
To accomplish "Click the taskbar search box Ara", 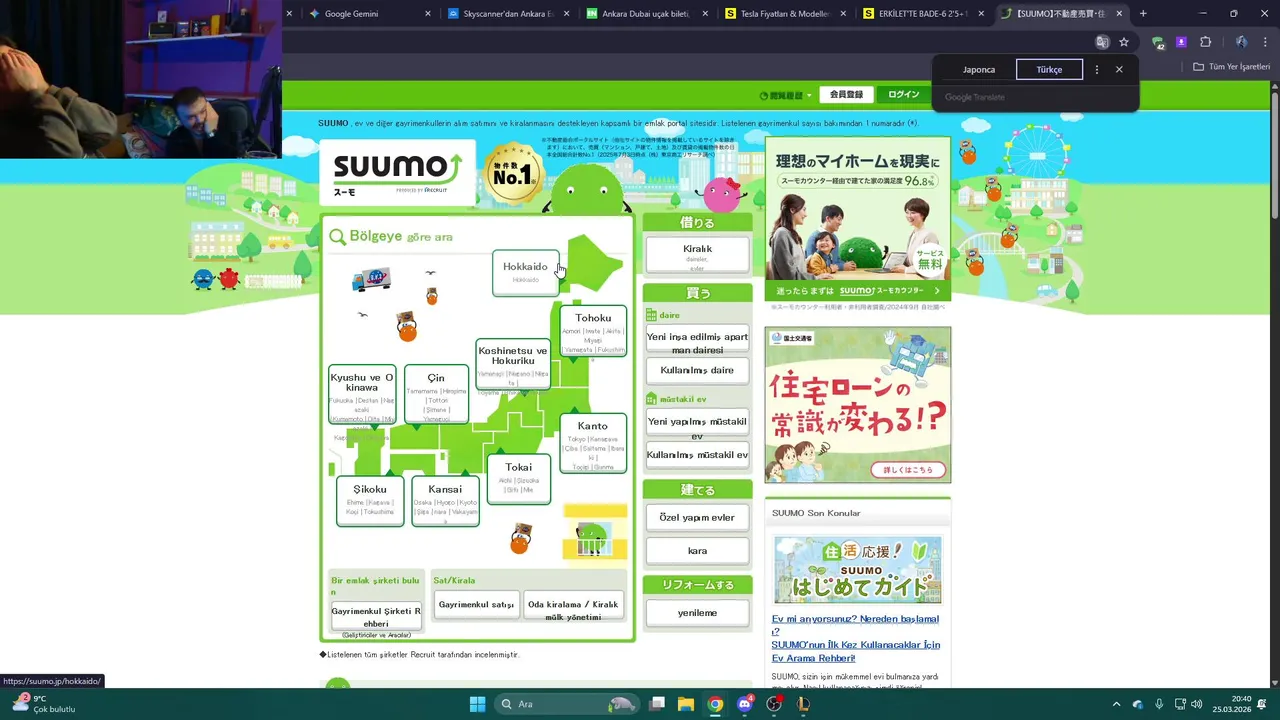I will point(568,704).
